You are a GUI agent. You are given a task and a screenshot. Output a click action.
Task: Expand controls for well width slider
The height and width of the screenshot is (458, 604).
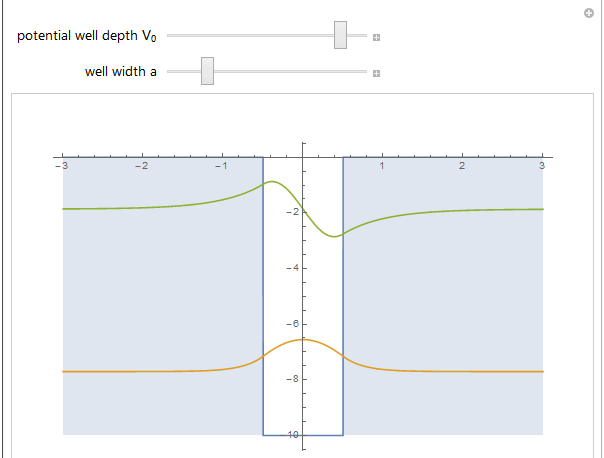[377, 73]
